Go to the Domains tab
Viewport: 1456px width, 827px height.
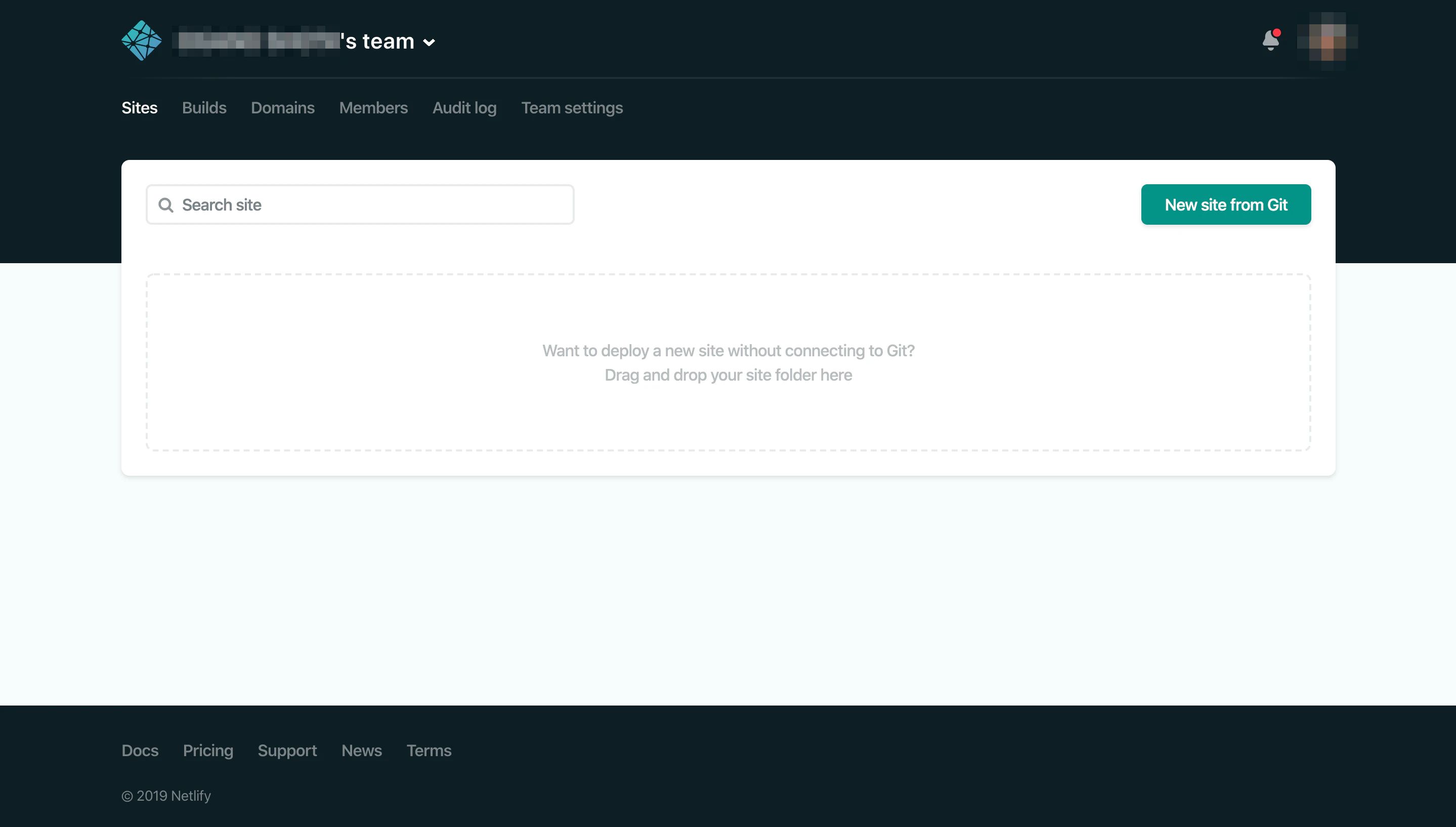coord(283,108)
